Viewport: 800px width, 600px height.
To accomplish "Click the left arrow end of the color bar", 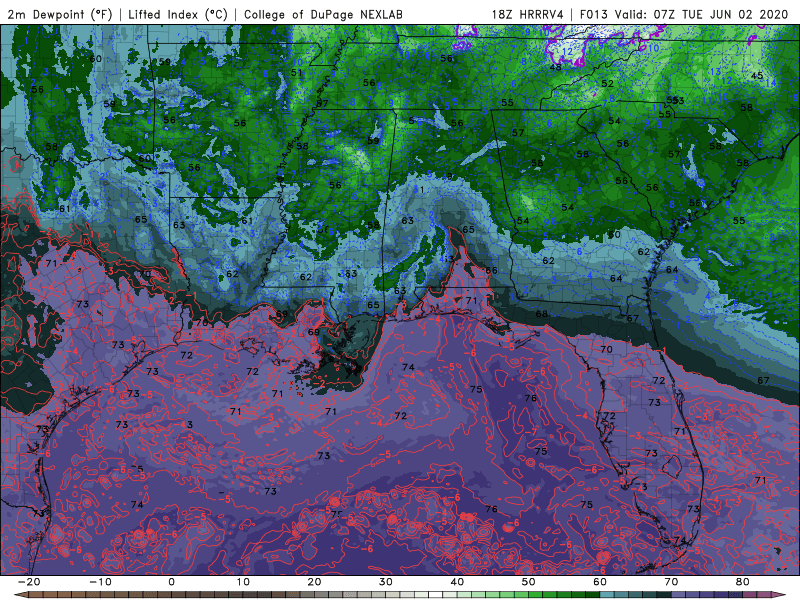I will (19, 595).
